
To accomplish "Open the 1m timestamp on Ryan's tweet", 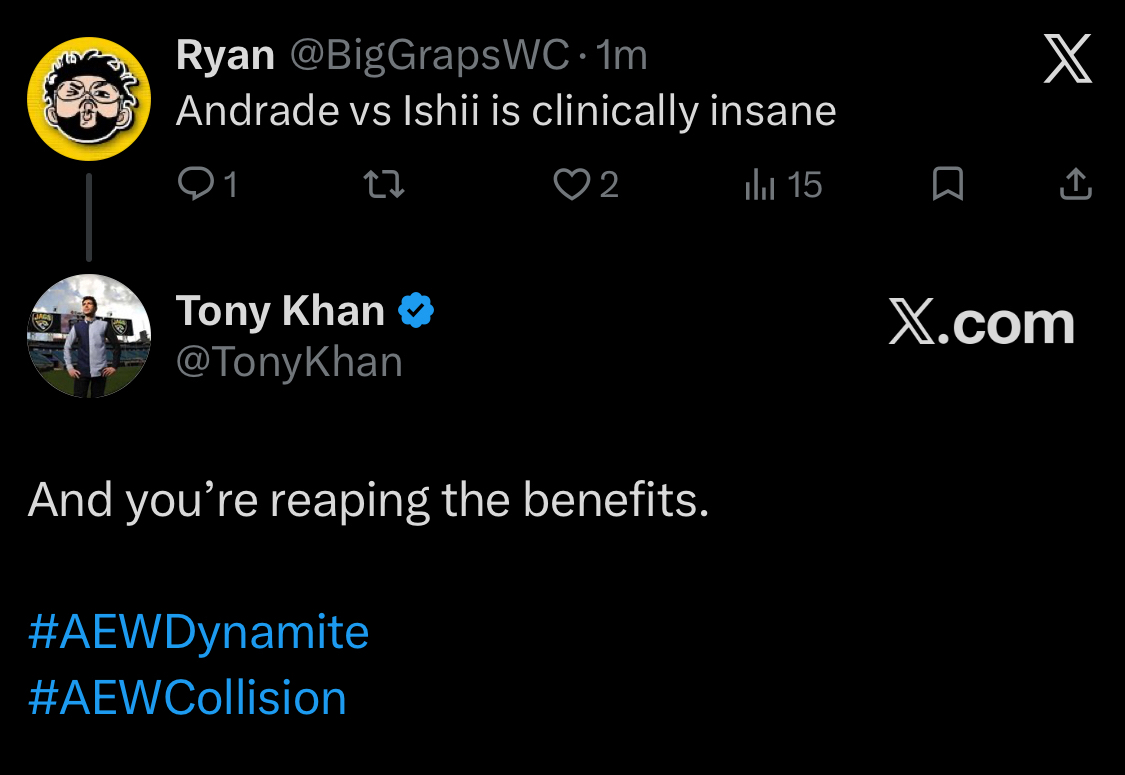I will coord(621,56).
